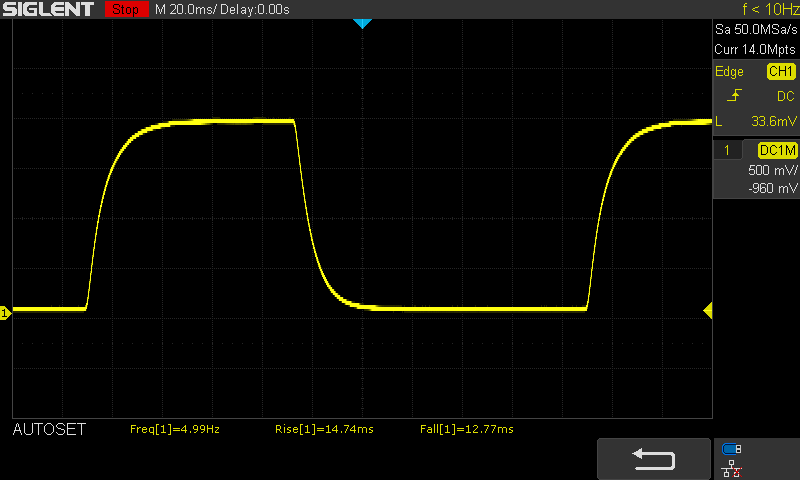
Task: Select the Sa 50.0MSa/s sample rate text
Action: [x=756, y=29]
